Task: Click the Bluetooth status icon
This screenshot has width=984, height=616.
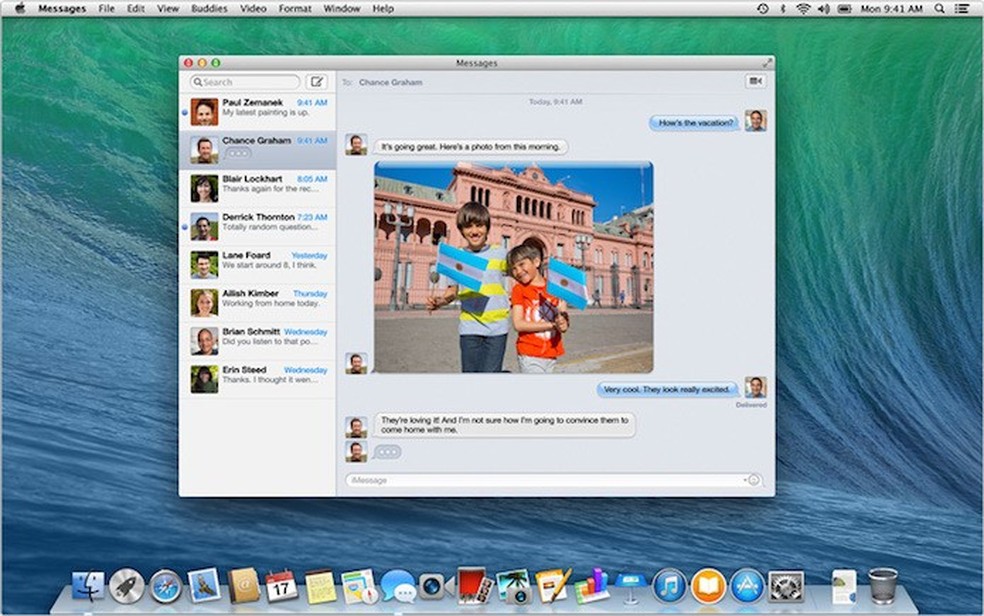Action: point(783,8)
